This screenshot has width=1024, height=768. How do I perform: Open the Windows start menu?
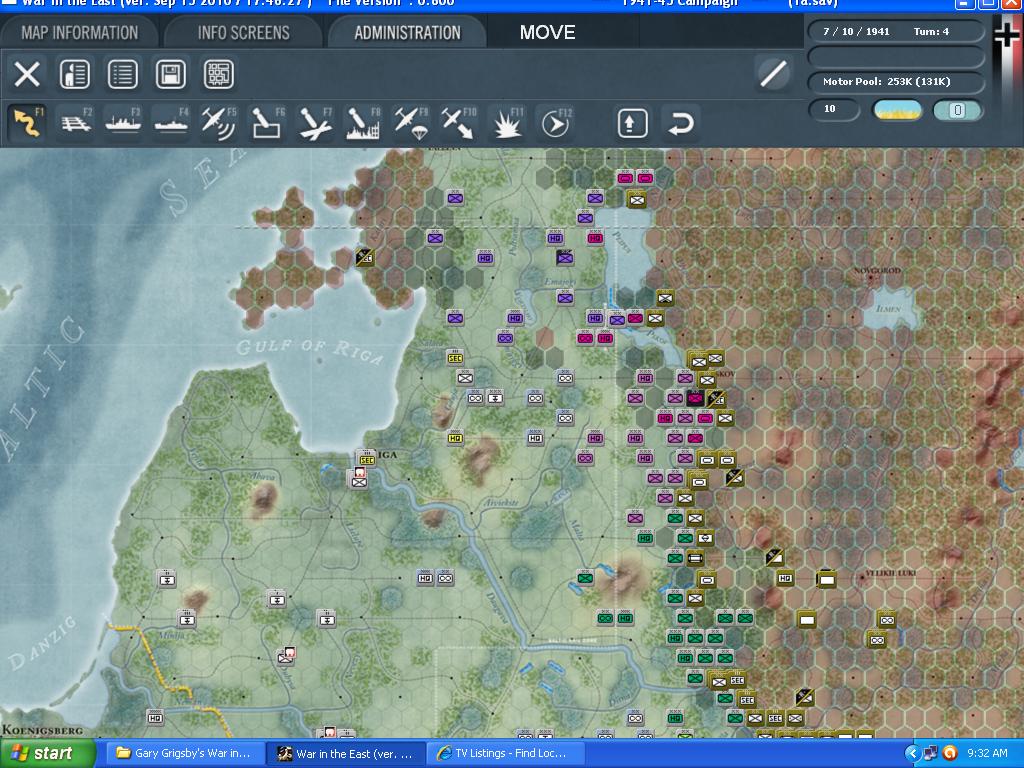tap(48, 753)
